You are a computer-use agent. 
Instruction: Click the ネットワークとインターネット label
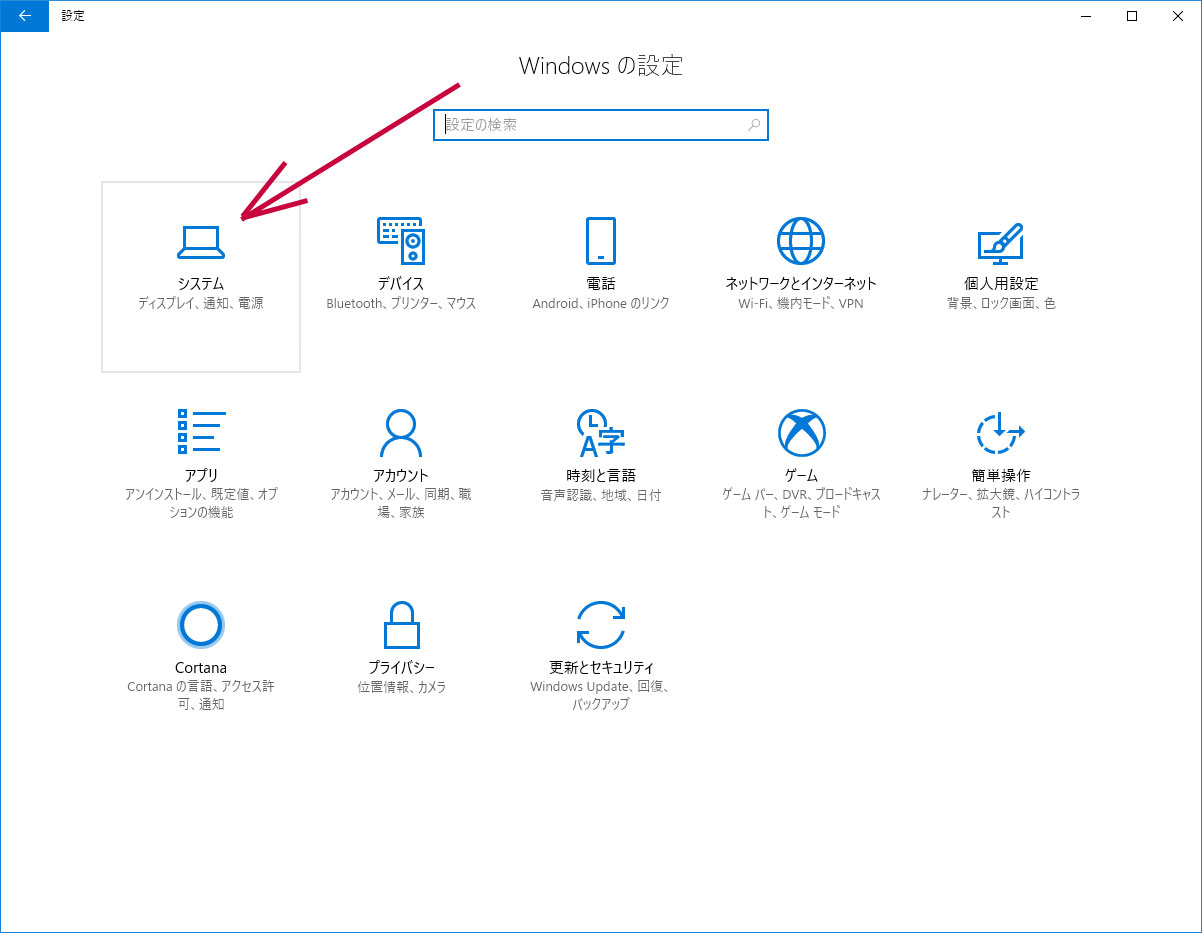(801, 284)
